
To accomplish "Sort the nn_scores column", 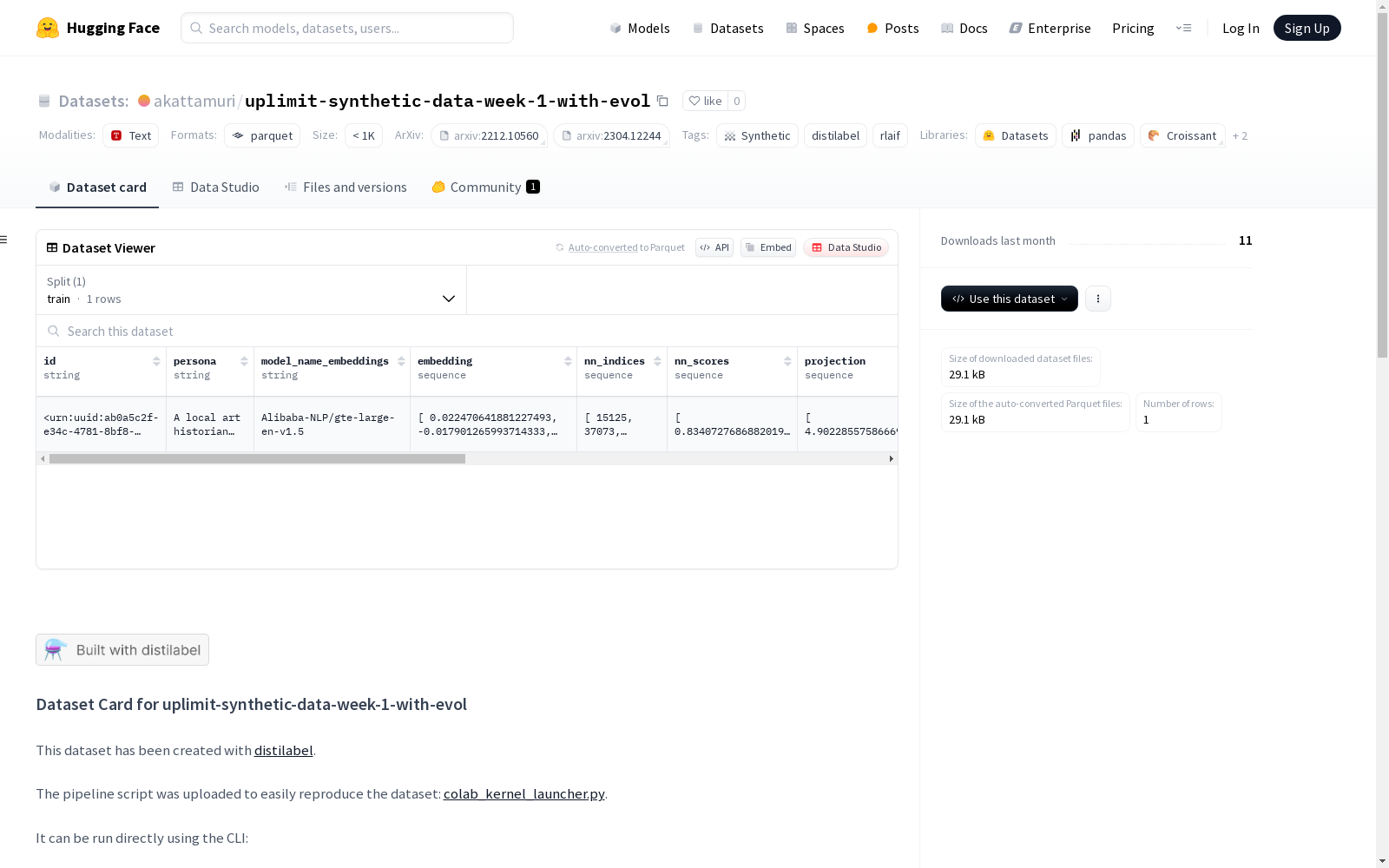I will click(787, 361).
